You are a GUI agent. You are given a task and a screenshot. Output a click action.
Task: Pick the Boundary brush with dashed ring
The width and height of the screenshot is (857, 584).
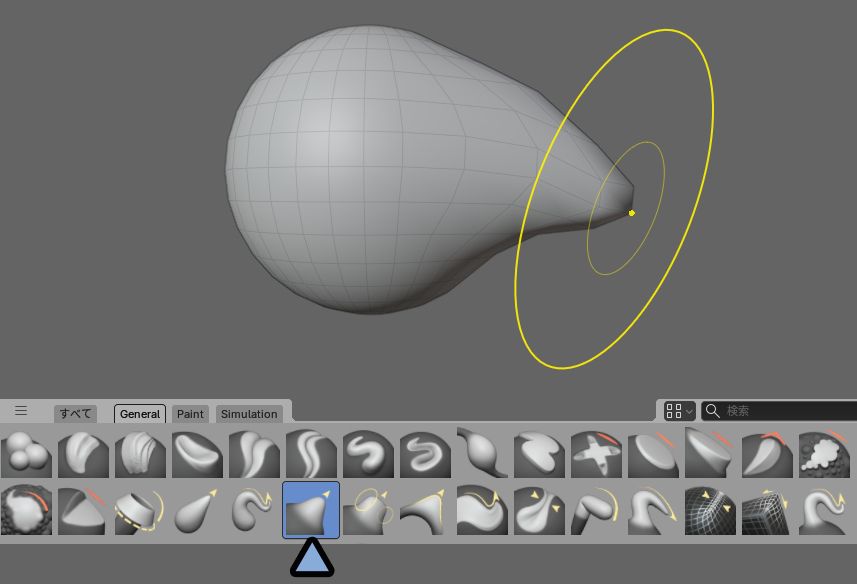click(x=140, y=510)
